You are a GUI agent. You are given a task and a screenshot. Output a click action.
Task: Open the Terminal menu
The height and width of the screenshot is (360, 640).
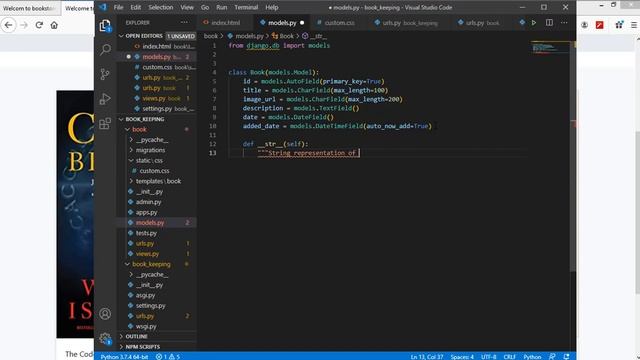(x=246, y=7)
